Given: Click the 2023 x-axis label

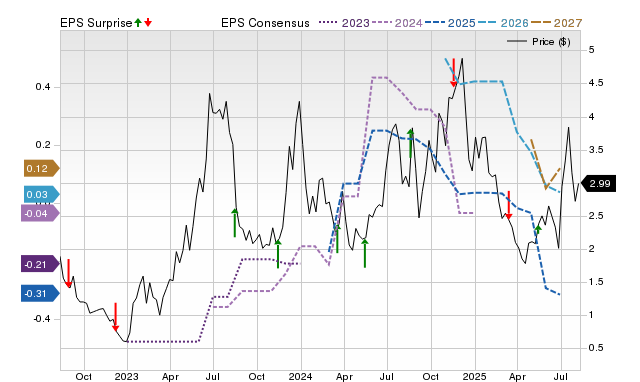Looking at the screenshot, I should tap(127, 376).
